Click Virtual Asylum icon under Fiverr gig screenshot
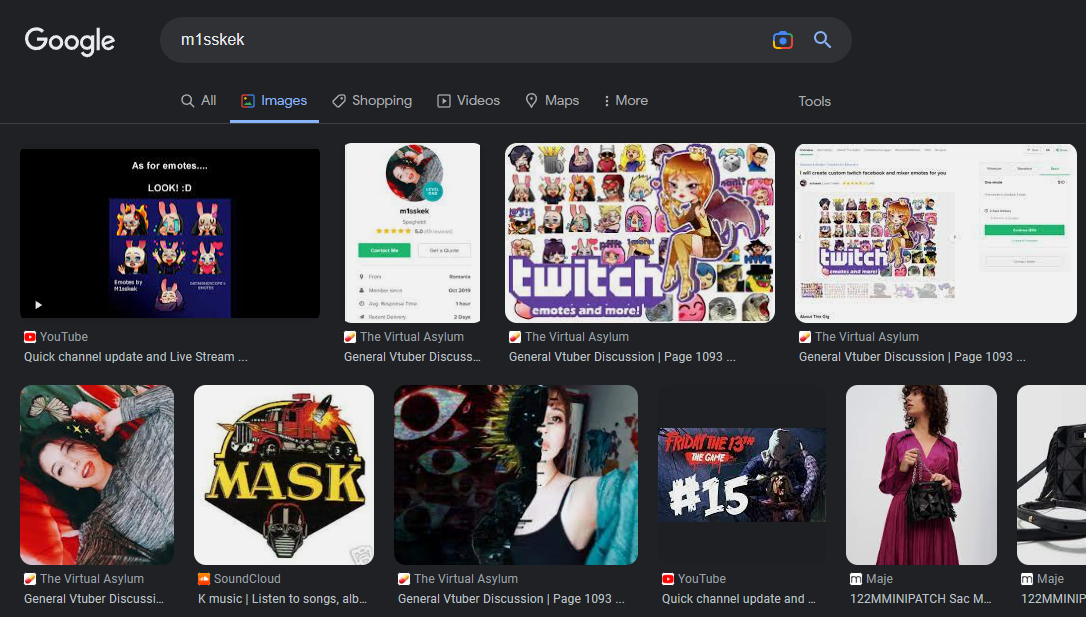Image resolution: width=1086 pixels, height=617 pixels. point(805,337)
